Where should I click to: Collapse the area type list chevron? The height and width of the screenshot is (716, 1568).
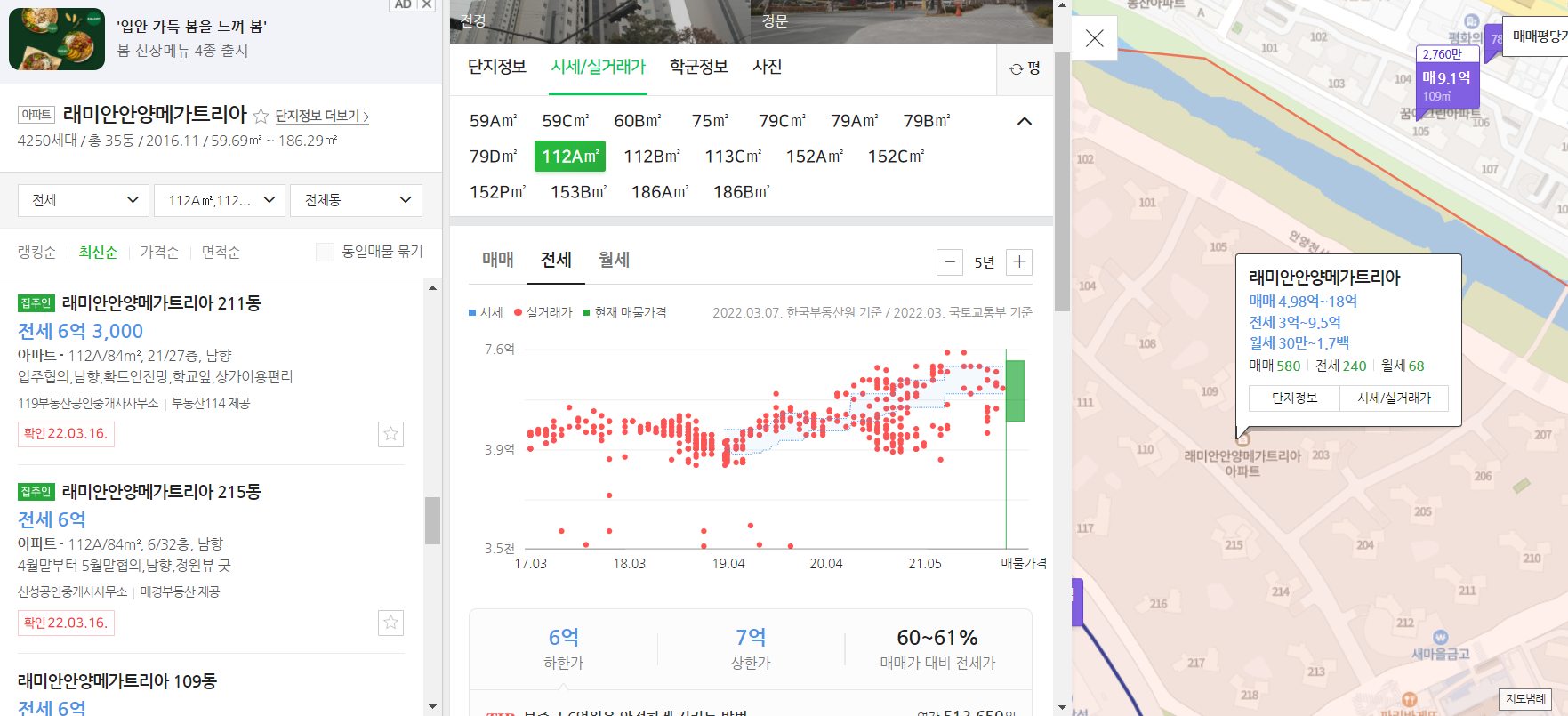point(1025,121)
